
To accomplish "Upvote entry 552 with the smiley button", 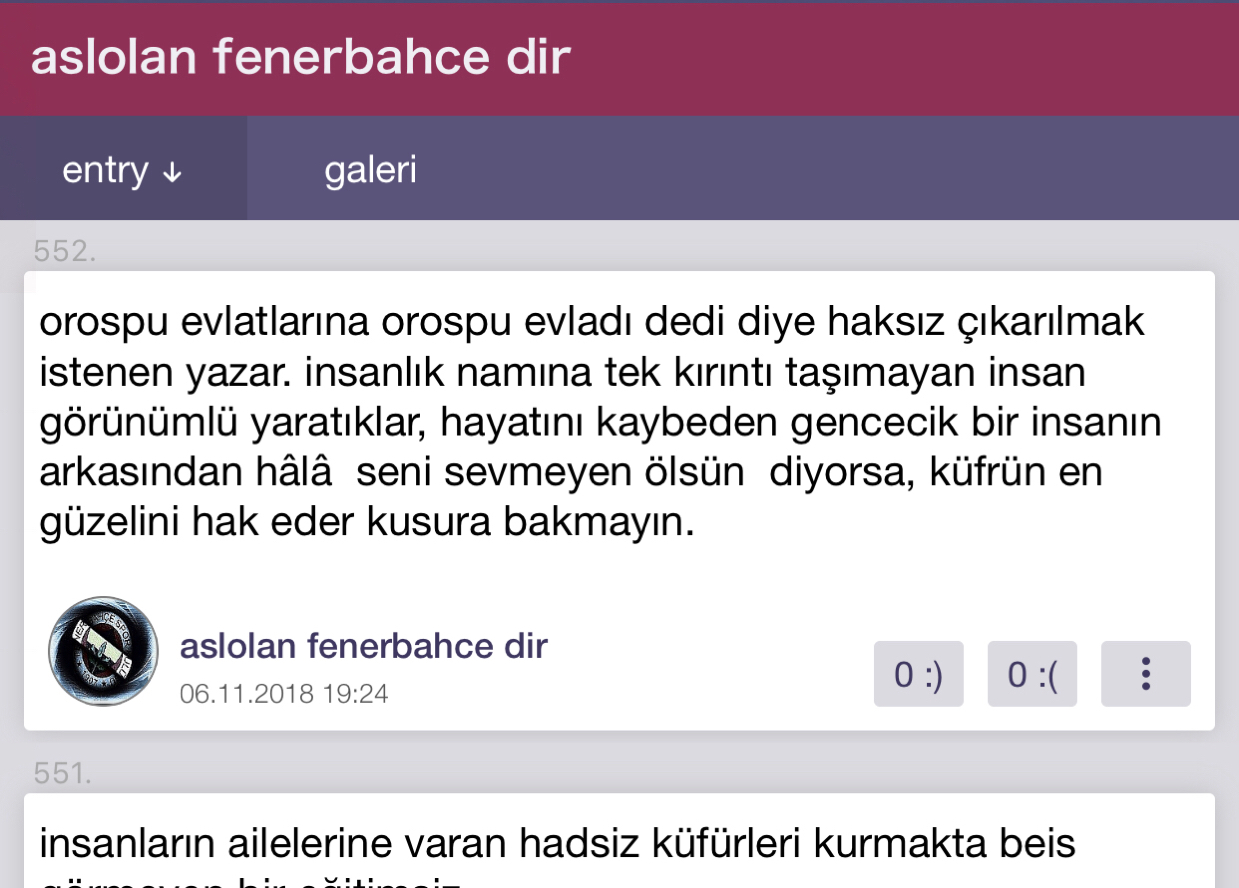I will pyautogui.click(x=918, y=674).
